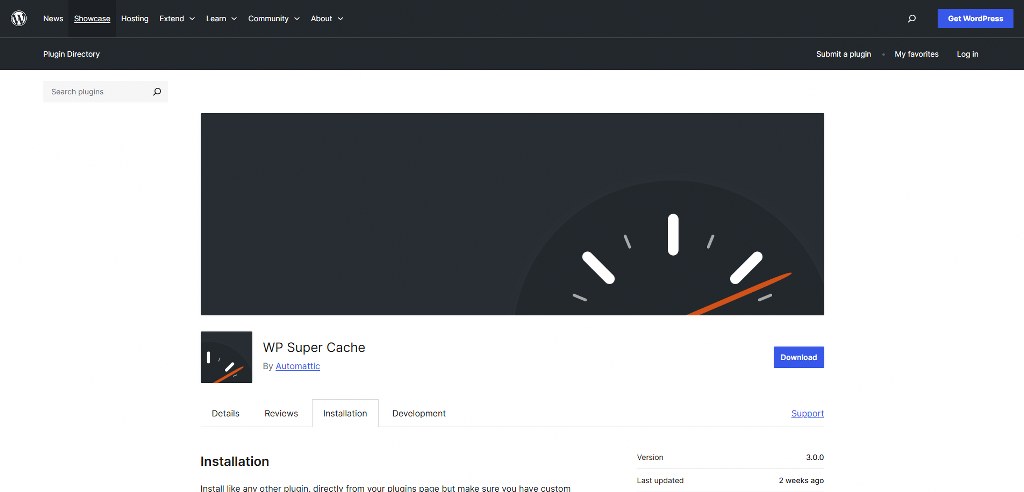Open the Hosting menu item

coord(135,19)
